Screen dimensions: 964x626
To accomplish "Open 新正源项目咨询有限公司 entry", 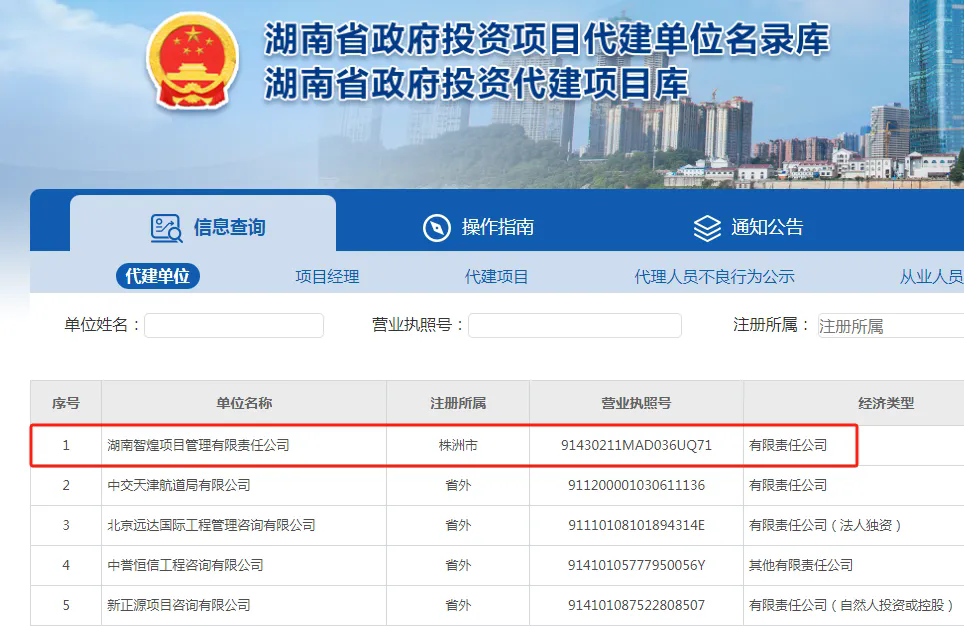I will (178, 605).
